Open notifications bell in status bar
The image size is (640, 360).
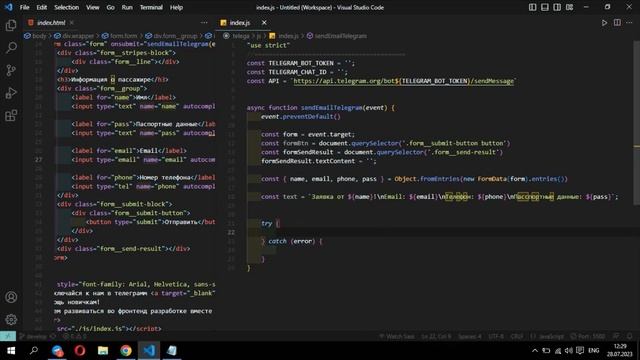point(629,336)
